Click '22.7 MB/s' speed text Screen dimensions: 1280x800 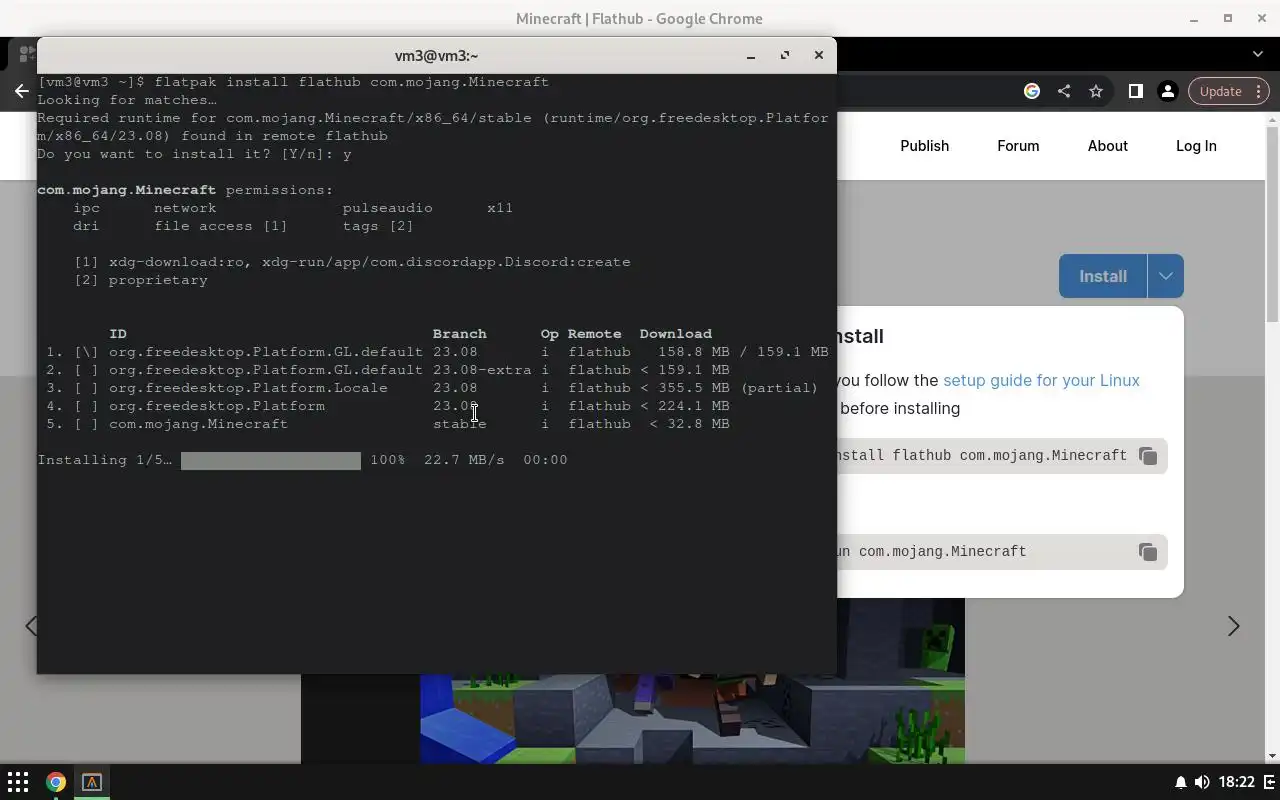464,460
